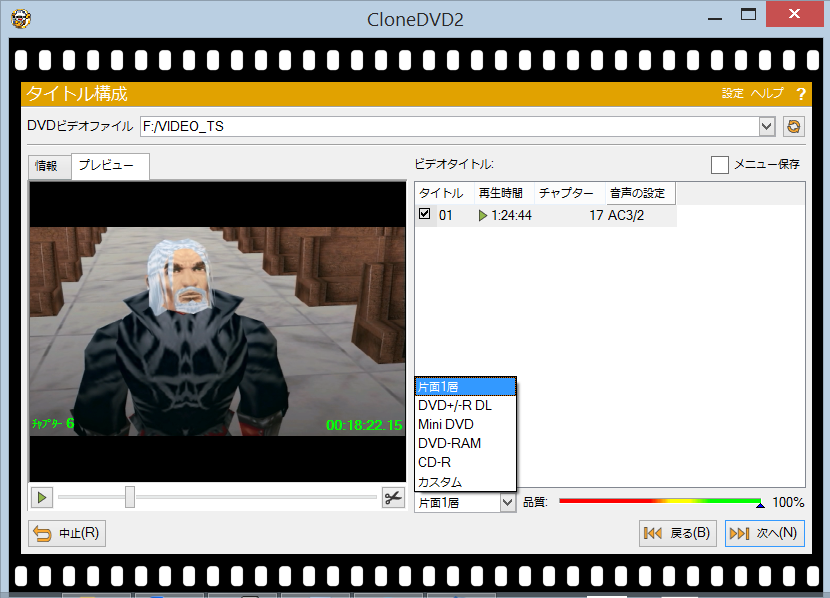Click the CloneDVD2 sheep app icon

coord(21,19)
